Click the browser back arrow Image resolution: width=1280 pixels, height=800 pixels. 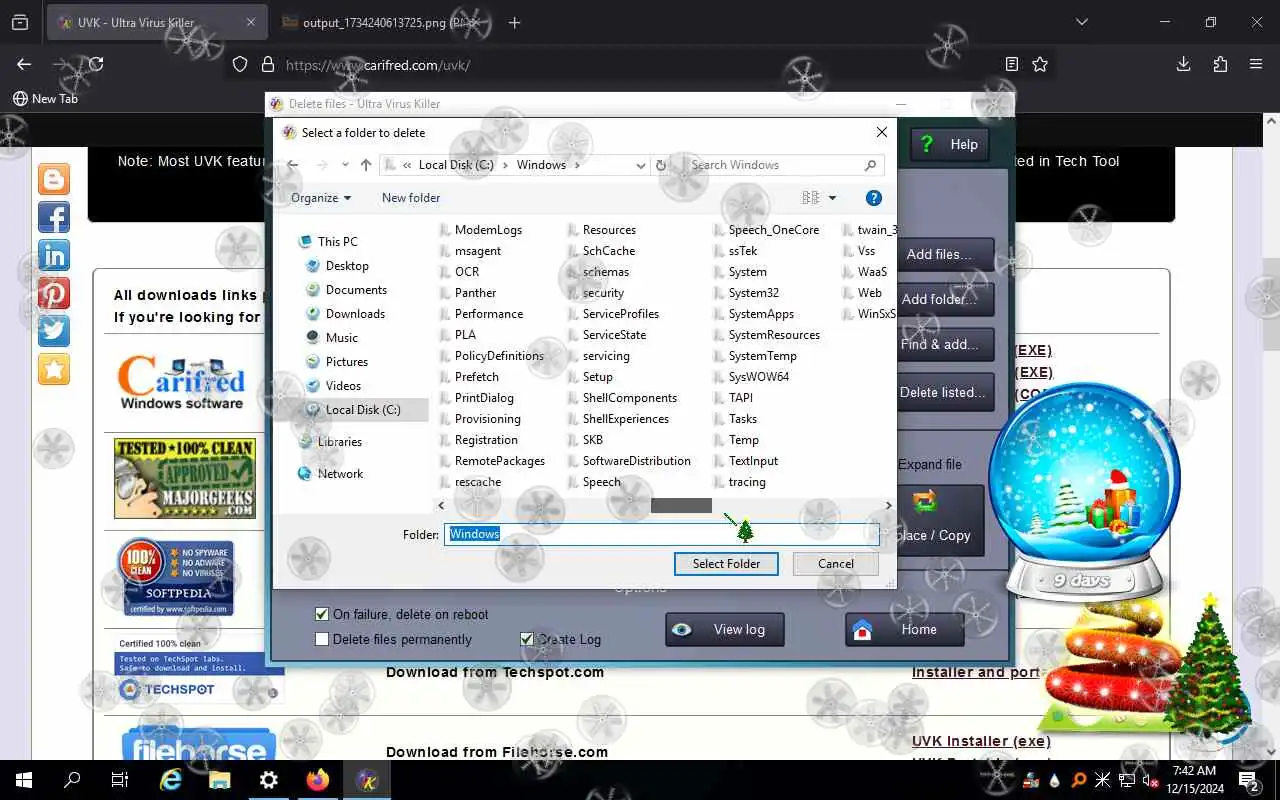24,64
